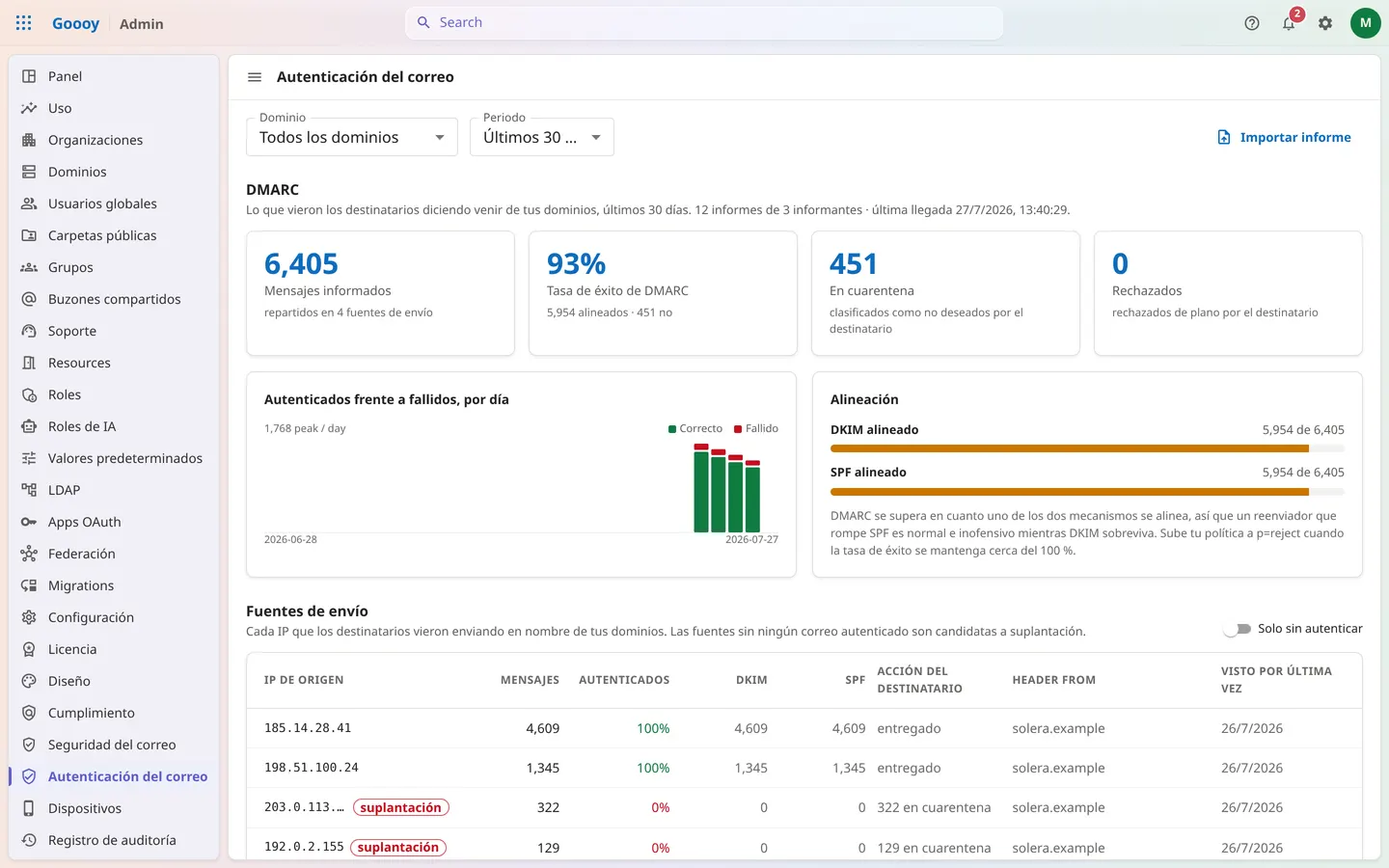Sort by the Mensajes column header

click(530, 680)
